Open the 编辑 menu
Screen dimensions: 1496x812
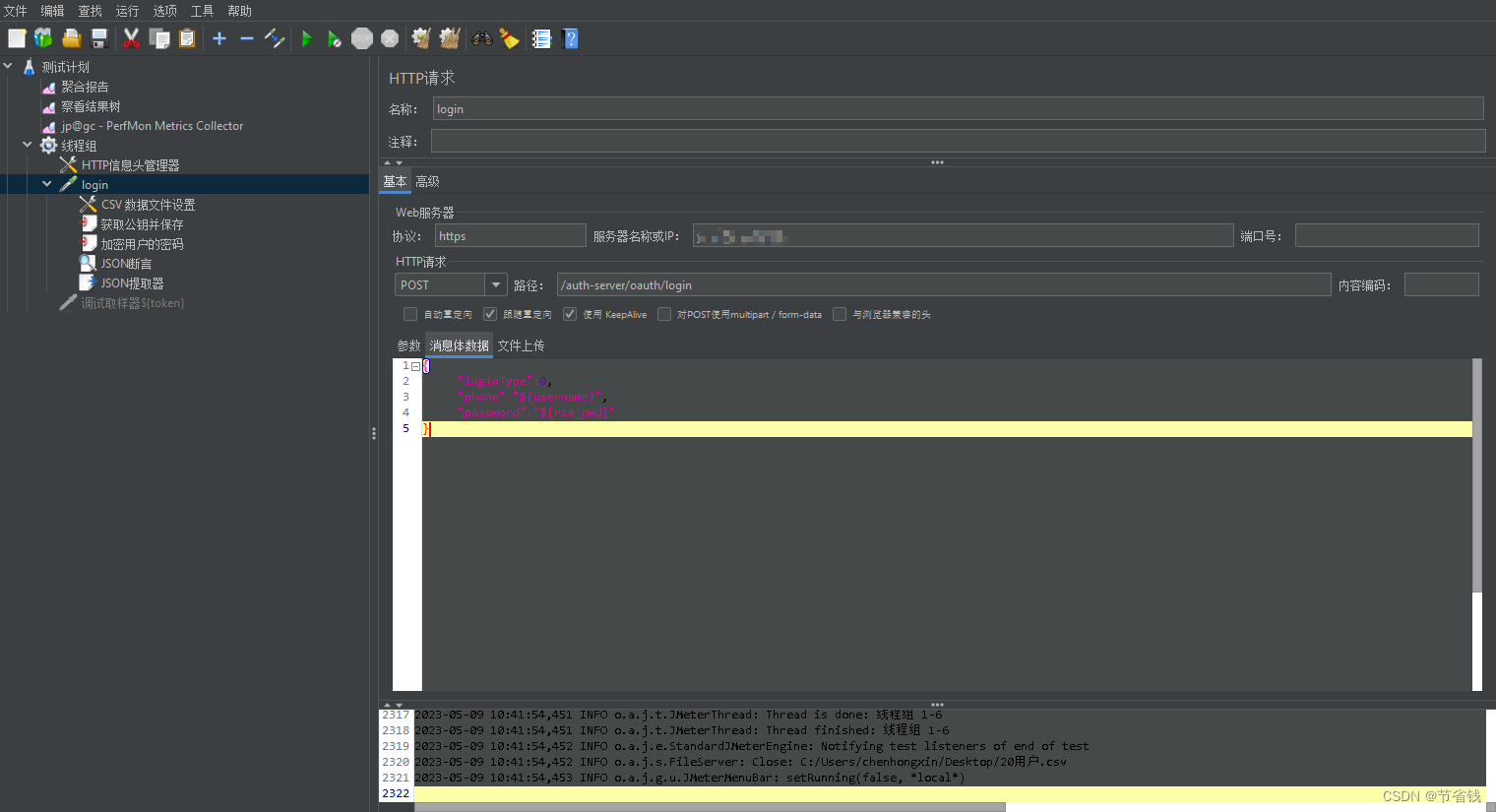[52, 11]
